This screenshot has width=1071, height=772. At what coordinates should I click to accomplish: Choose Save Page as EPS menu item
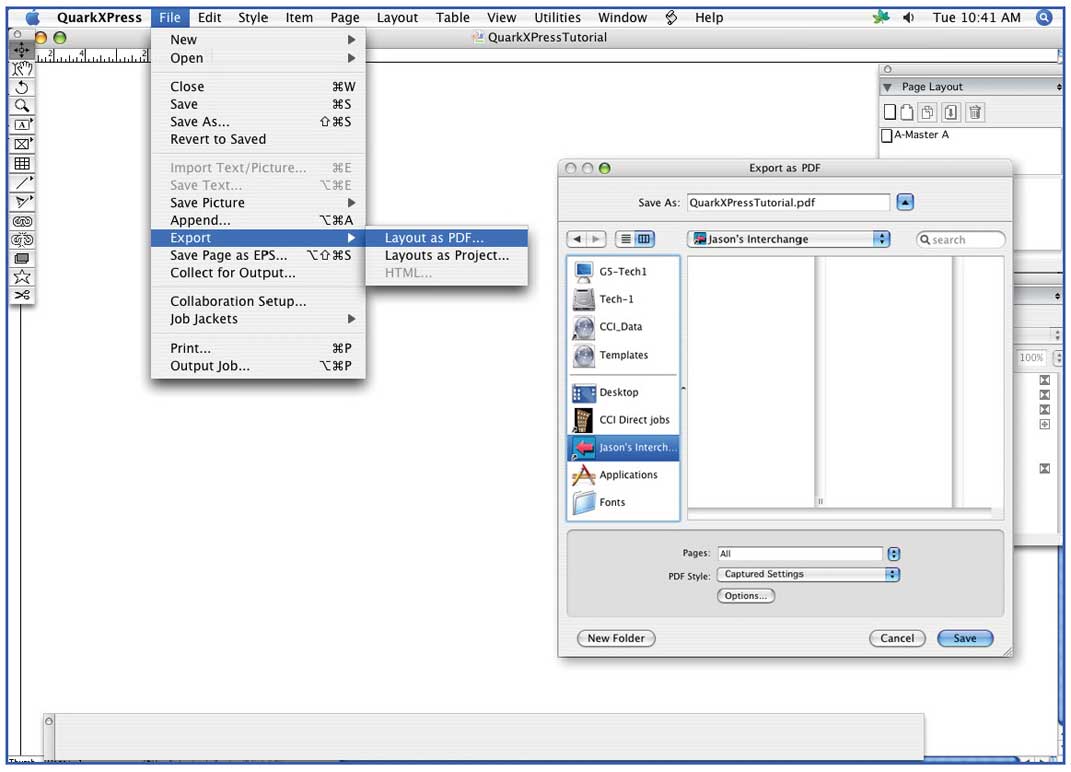[x=258, y=256]
